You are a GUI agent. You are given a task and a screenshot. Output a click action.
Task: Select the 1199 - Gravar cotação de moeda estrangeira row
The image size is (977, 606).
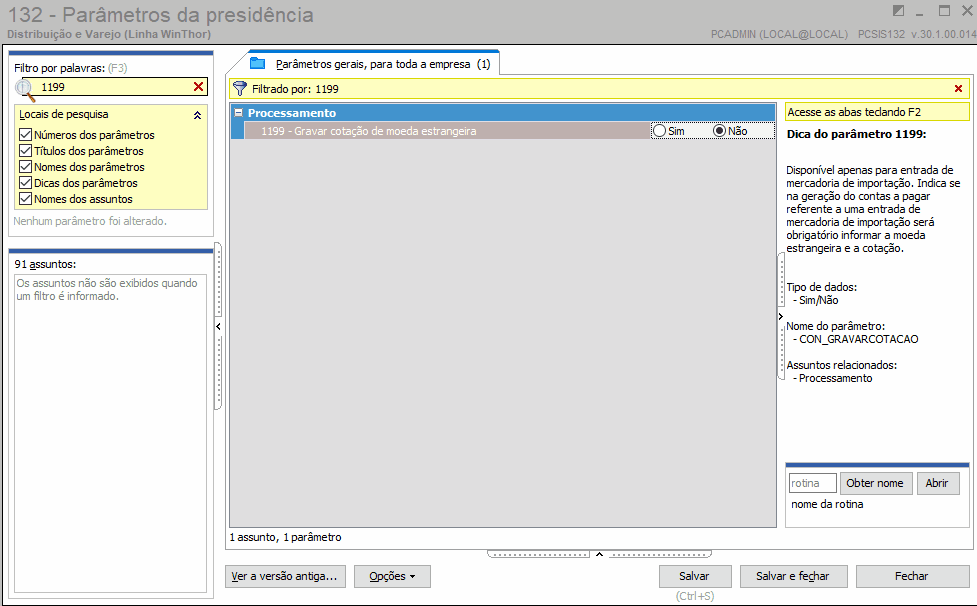[x=446, y=131]
